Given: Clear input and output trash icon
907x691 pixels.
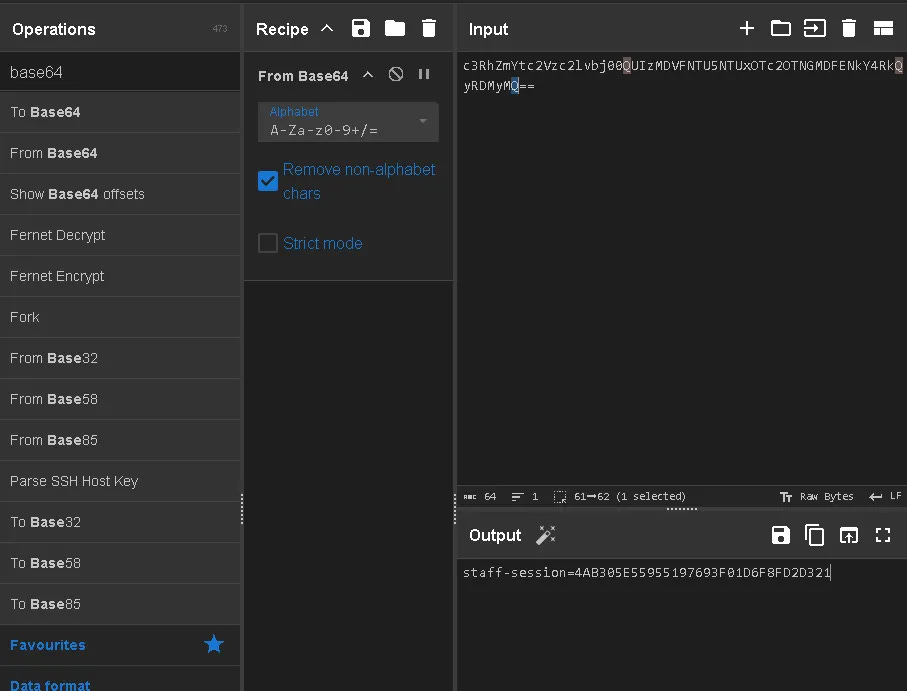Looking at the screenshot, I should (849, 28).
